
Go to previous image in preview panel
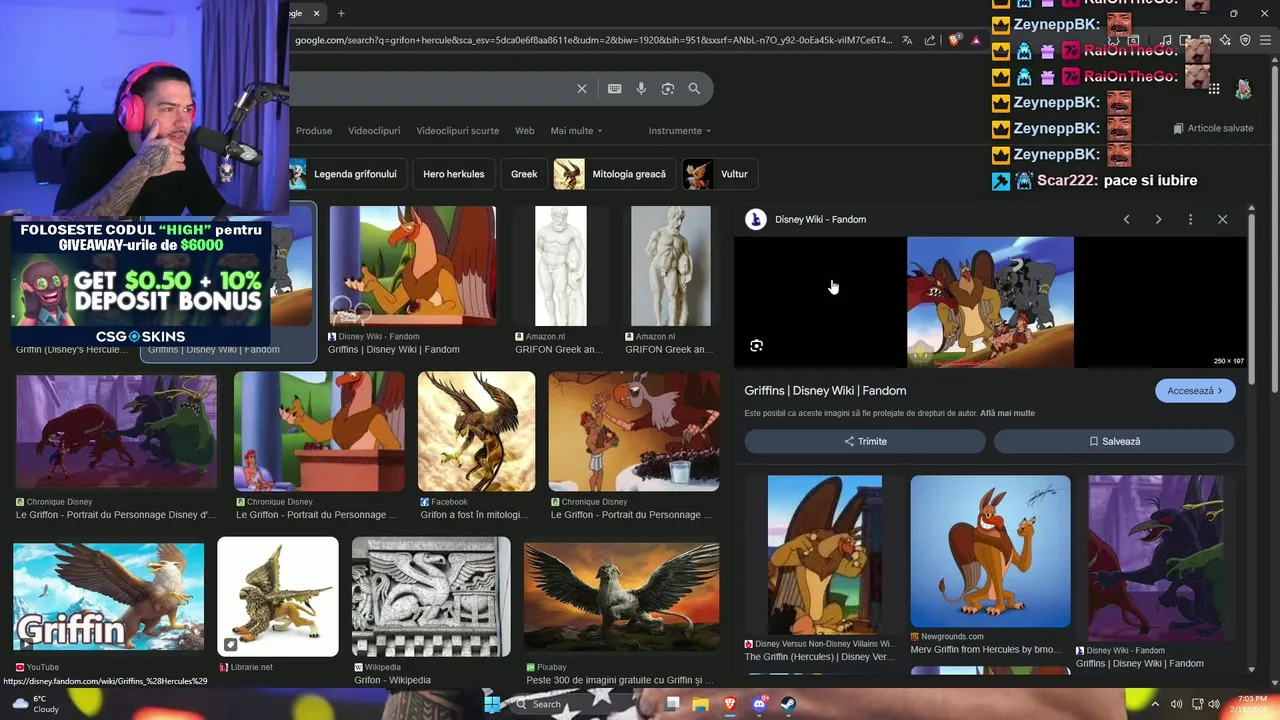pyautogui.click(x=1126, y=219)
